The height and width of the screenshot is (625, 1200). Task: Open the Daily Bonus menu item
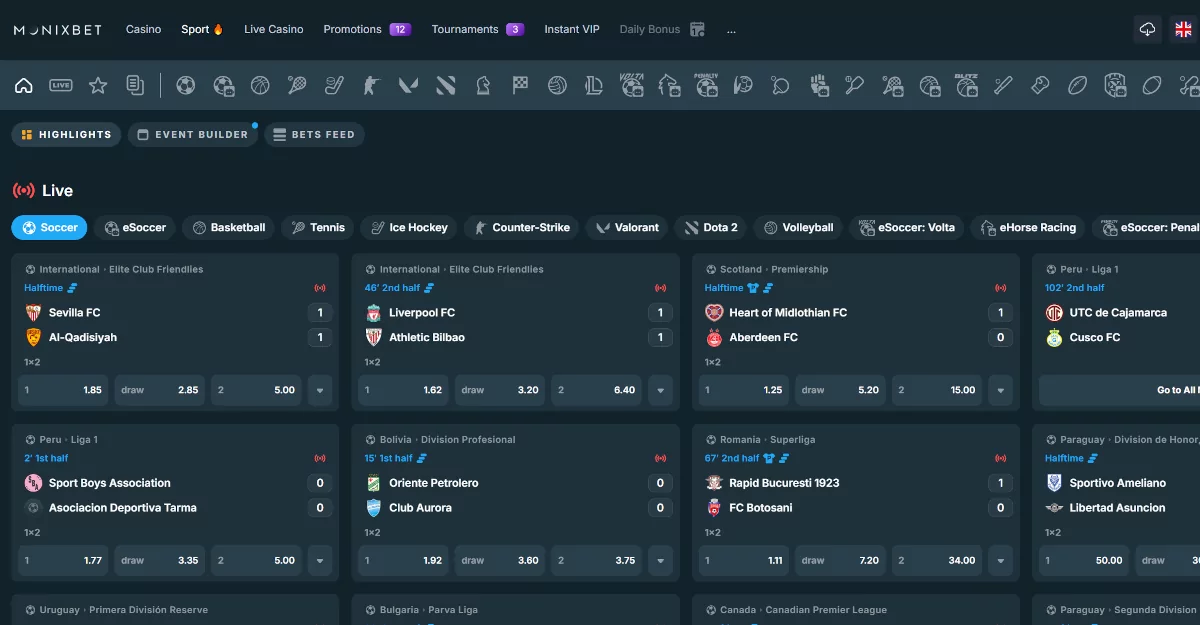point(663,29)
